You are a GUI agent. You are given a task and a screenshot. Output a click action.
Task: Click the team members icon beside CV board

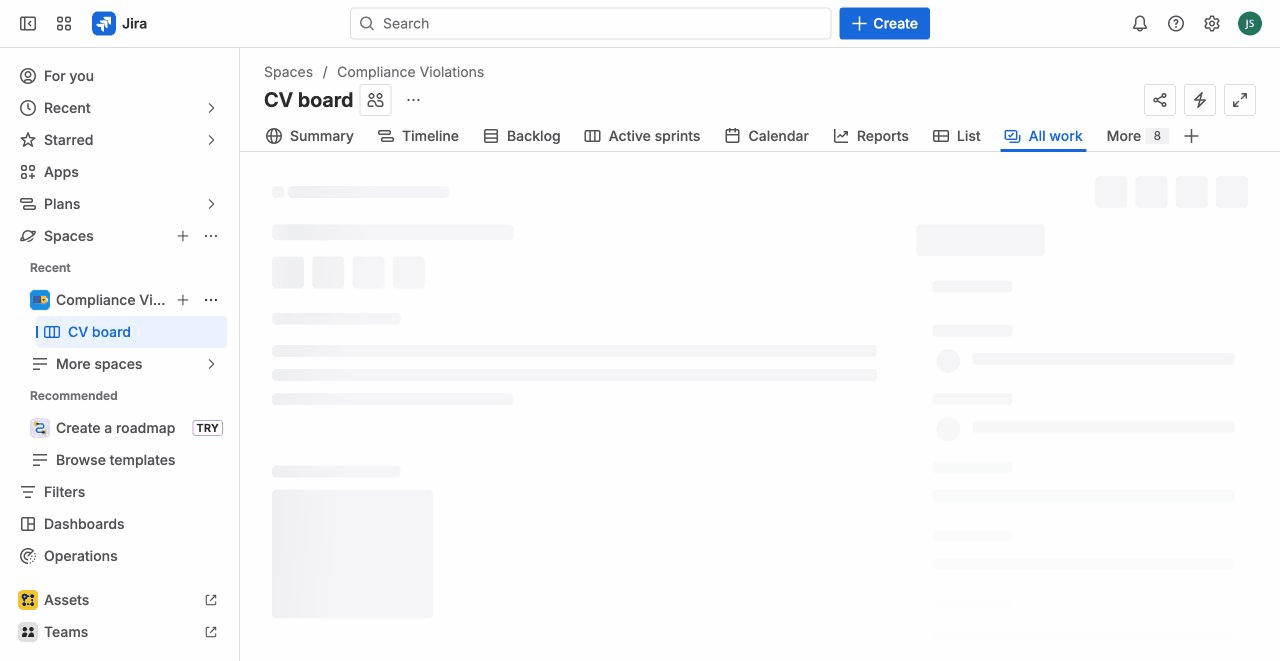point(376,100)
